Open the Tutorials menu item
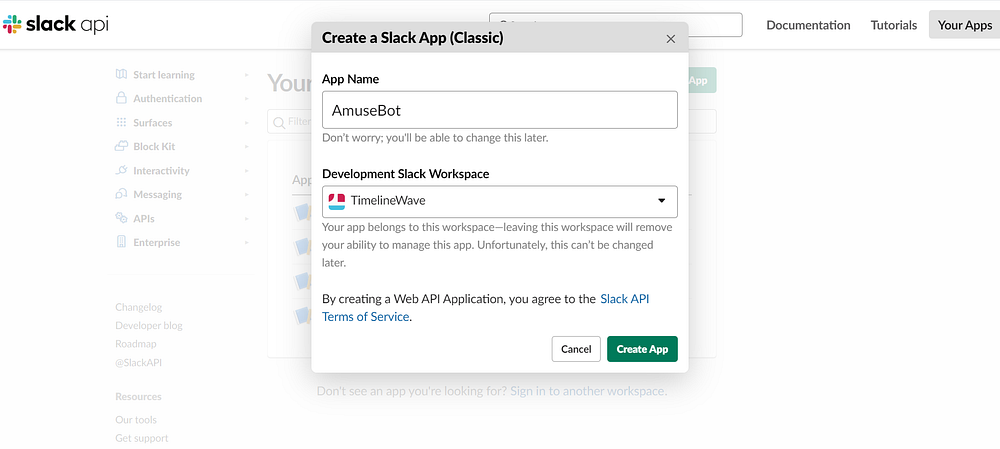Image resolution: width=1000 pixels, height=449 pixels. coord(893,25)
